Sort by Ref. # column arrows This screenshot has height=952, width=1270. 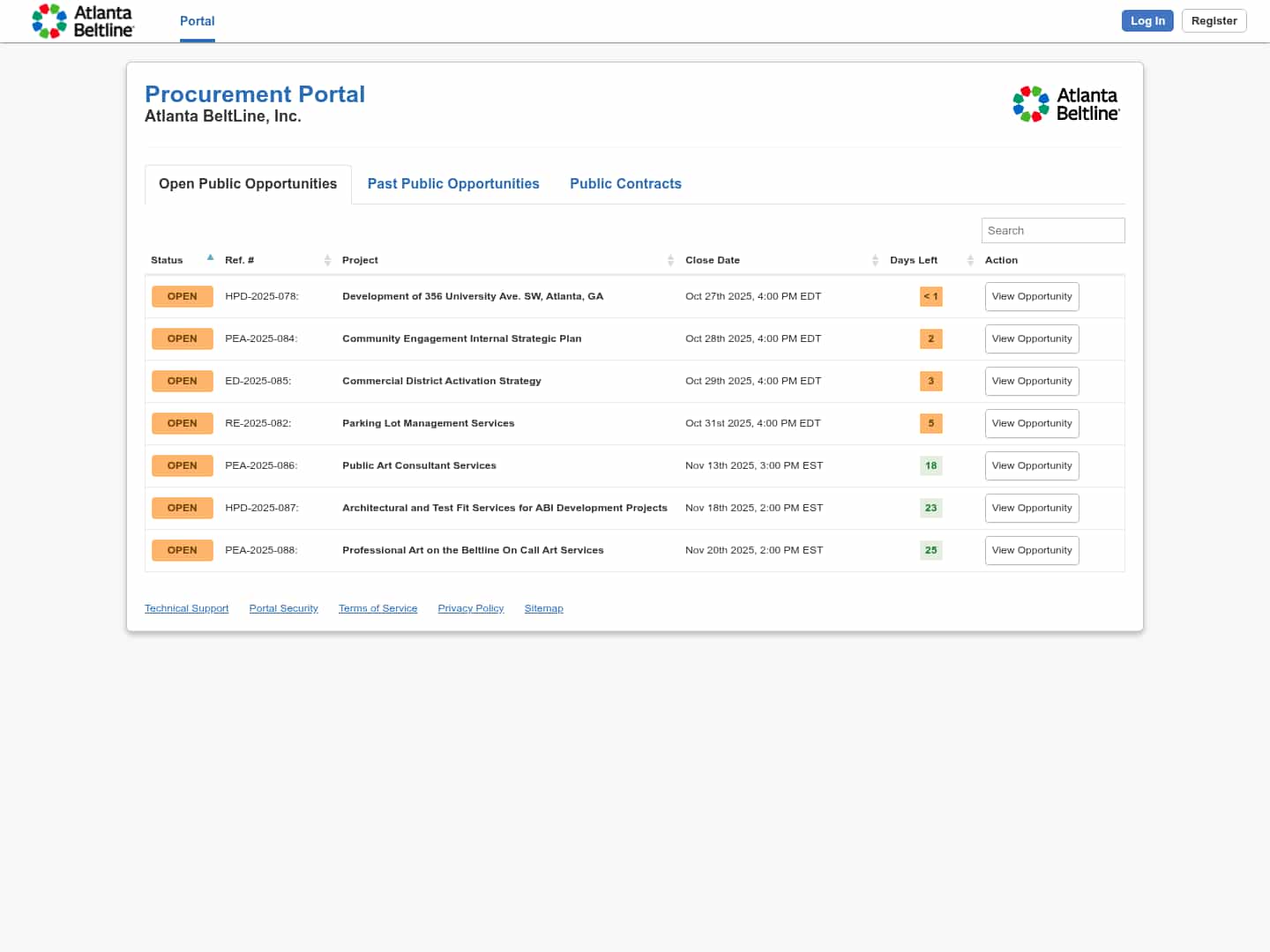[327, 260]
